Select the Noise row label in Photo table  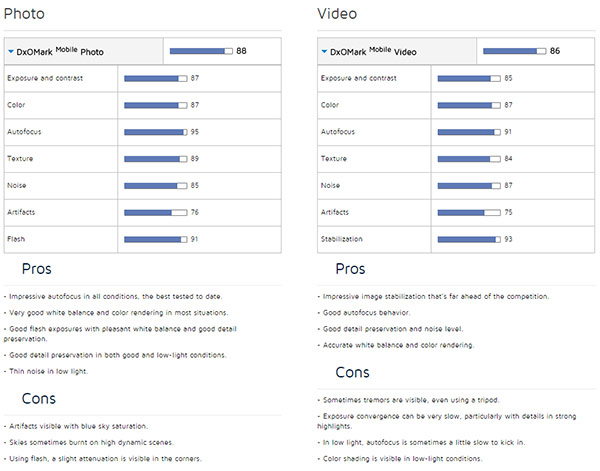(x=16, y=185)
